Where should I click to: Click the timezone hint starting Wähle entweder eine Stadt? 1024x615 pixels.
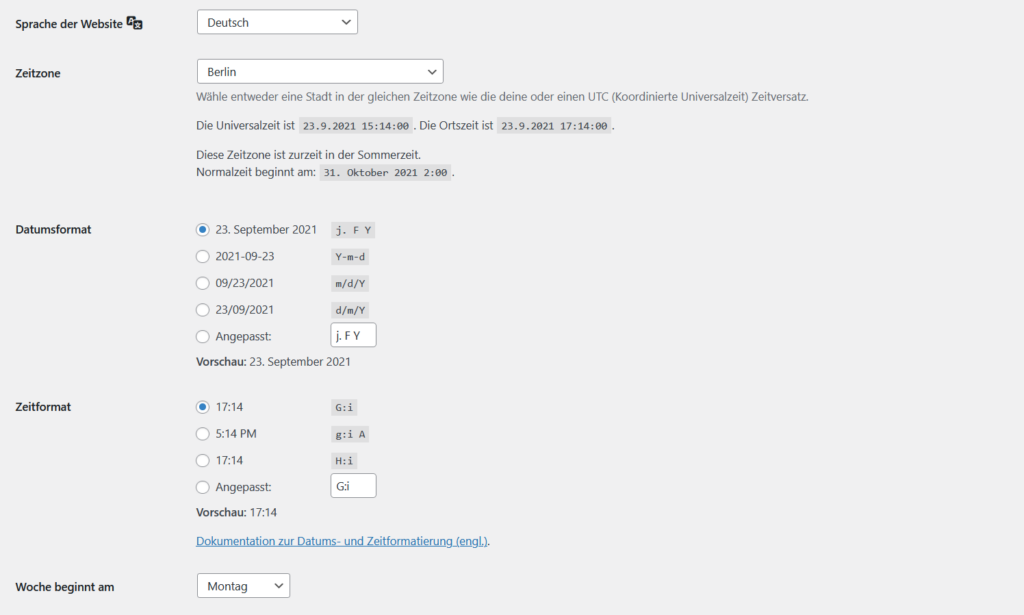[x=502, y=97]
